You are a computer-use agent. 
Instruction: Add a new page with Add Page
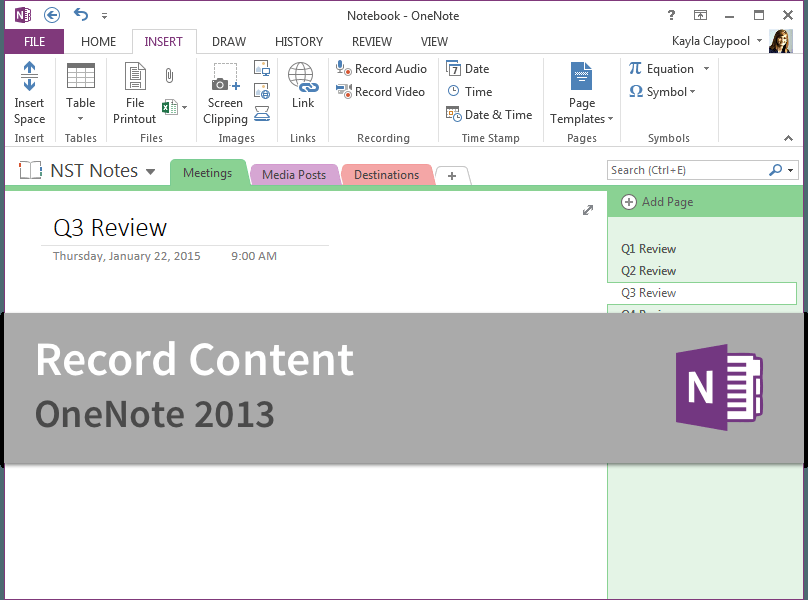pos(658,202)
